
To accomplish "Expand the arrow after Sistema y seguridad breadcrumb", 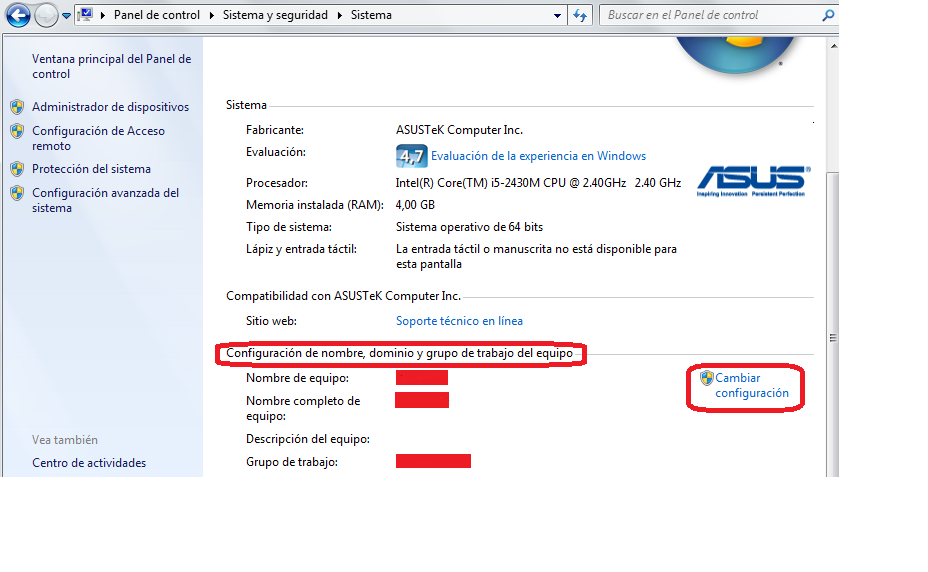I will click(x=341, y=16).
